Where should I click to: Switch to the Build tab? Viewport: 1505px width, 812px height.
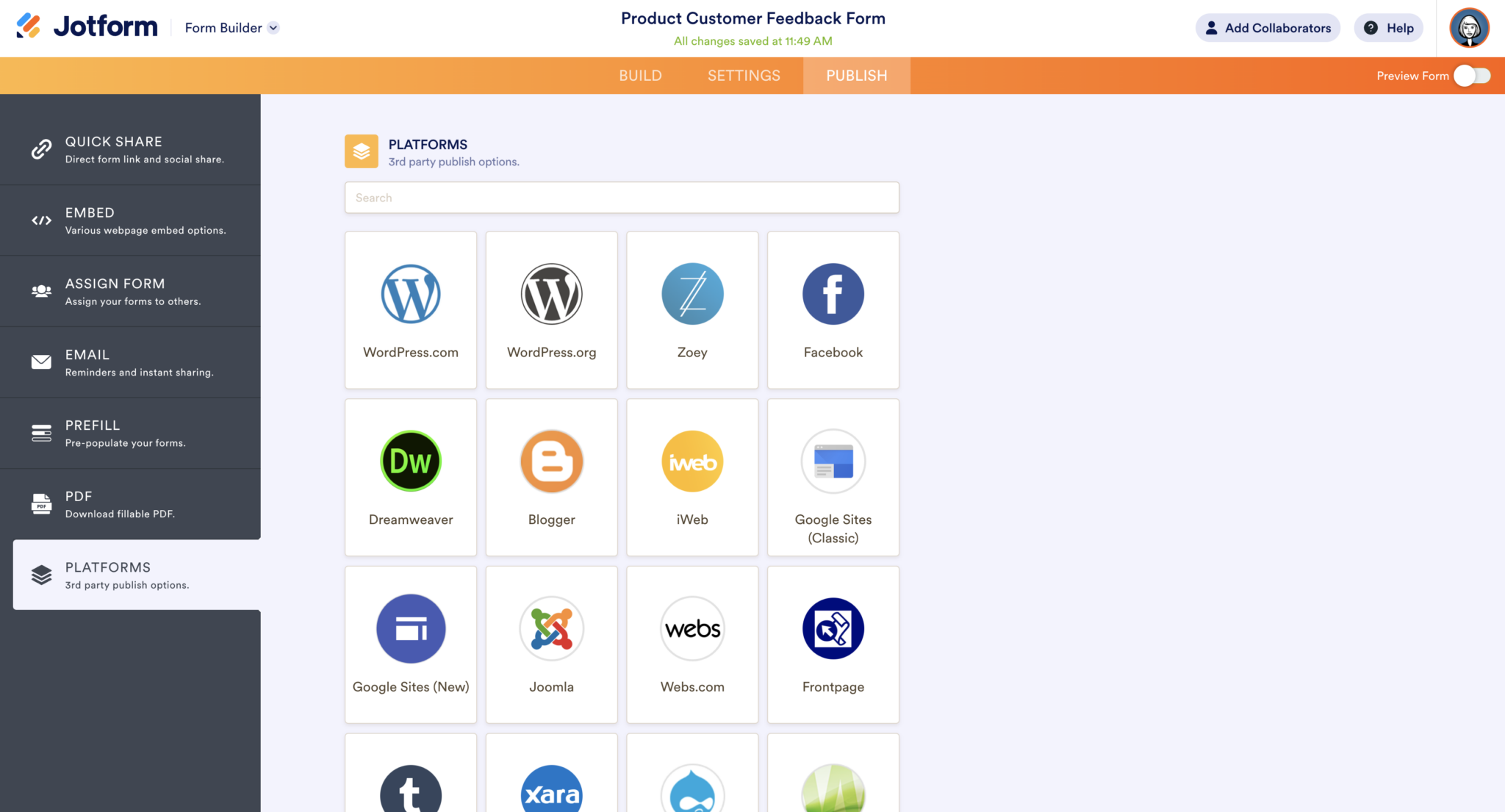click(x=639, y=75)
